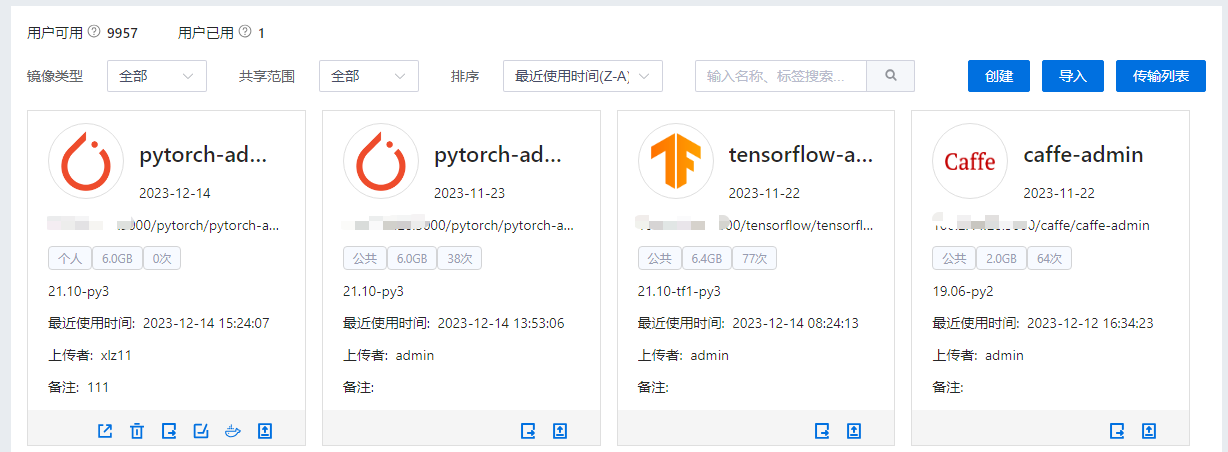Image resolution: width=1228 pixels, height=452 pixels.
Task: Open the 传输列表 transfer list
Action: pyautogui.click(x=1160, y=76)
